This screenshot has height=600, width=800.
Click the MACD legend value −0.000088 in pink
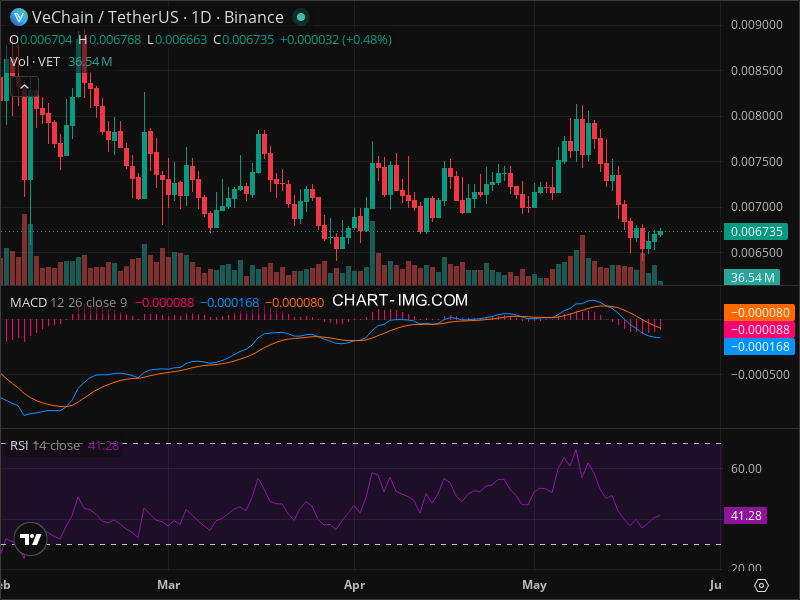(164, 303)
